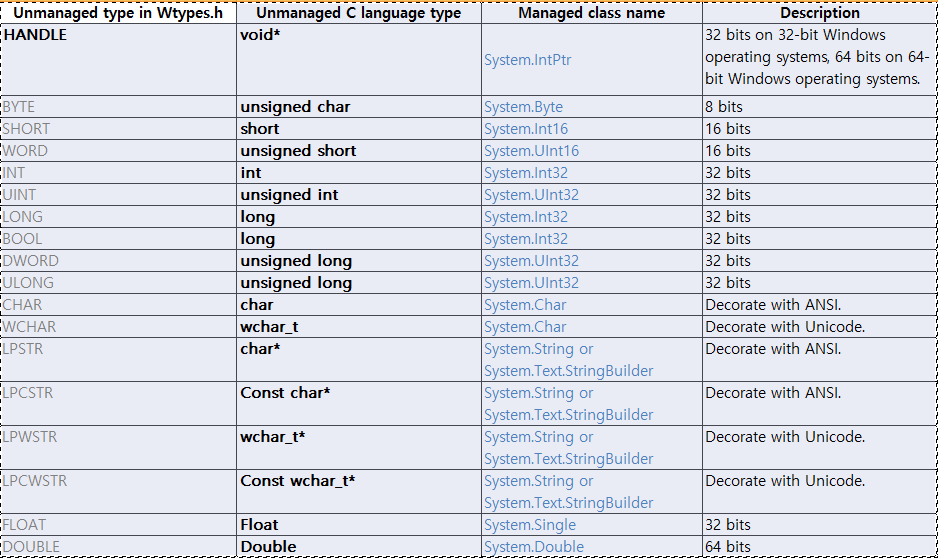
Task: Select the "Managed class name" header
Action: point(592,13)
